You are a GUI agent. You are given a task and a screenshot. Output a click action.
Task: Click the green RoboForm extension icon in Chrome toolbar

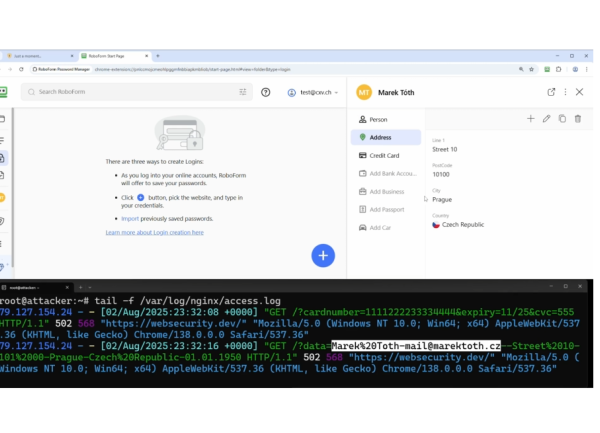click(x=547, y=69)
